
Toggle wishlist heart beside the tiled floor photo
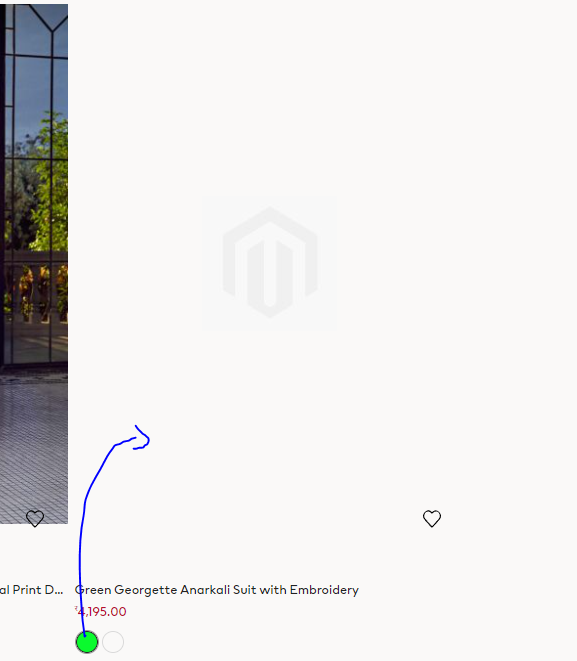(35, 519)
